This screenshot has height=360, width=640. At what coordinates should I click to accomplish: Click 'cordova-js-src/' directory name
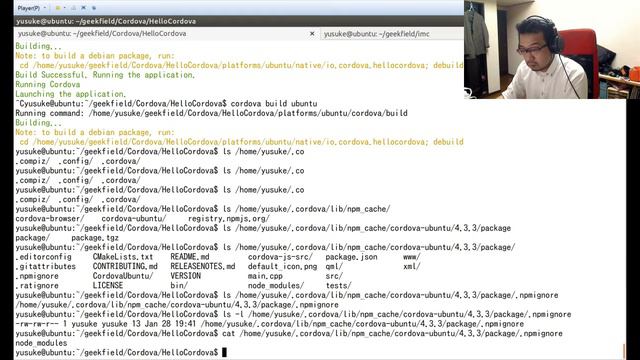tap(280, 257)
